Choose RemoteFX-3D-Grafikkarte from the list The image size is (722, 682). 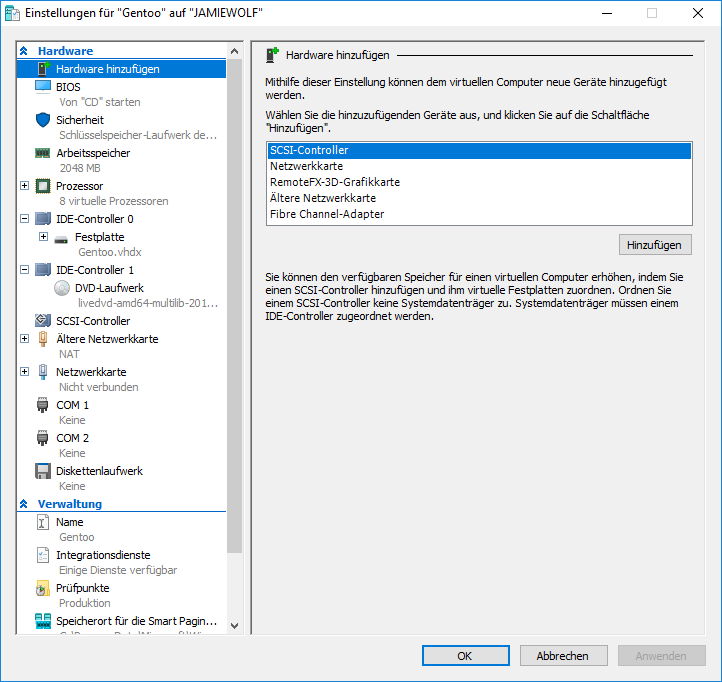[334, 182]
